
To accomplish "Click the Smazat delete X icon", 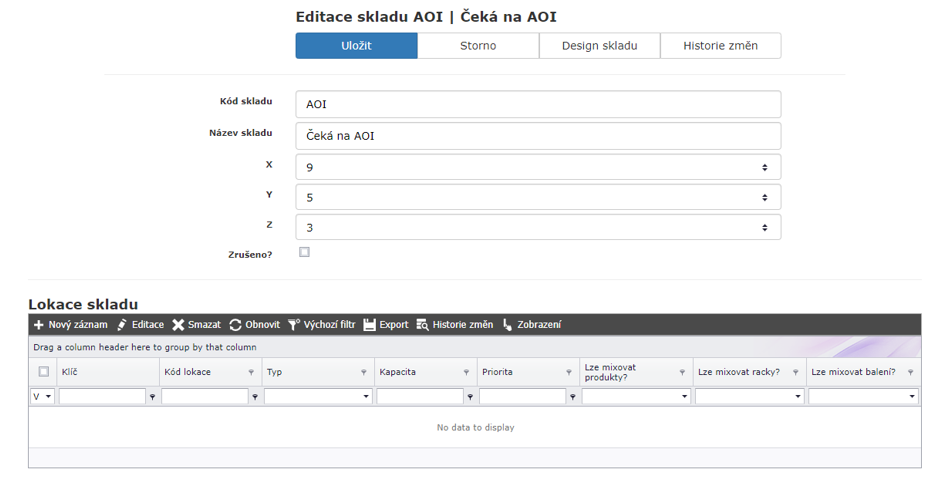I will 178,325.
